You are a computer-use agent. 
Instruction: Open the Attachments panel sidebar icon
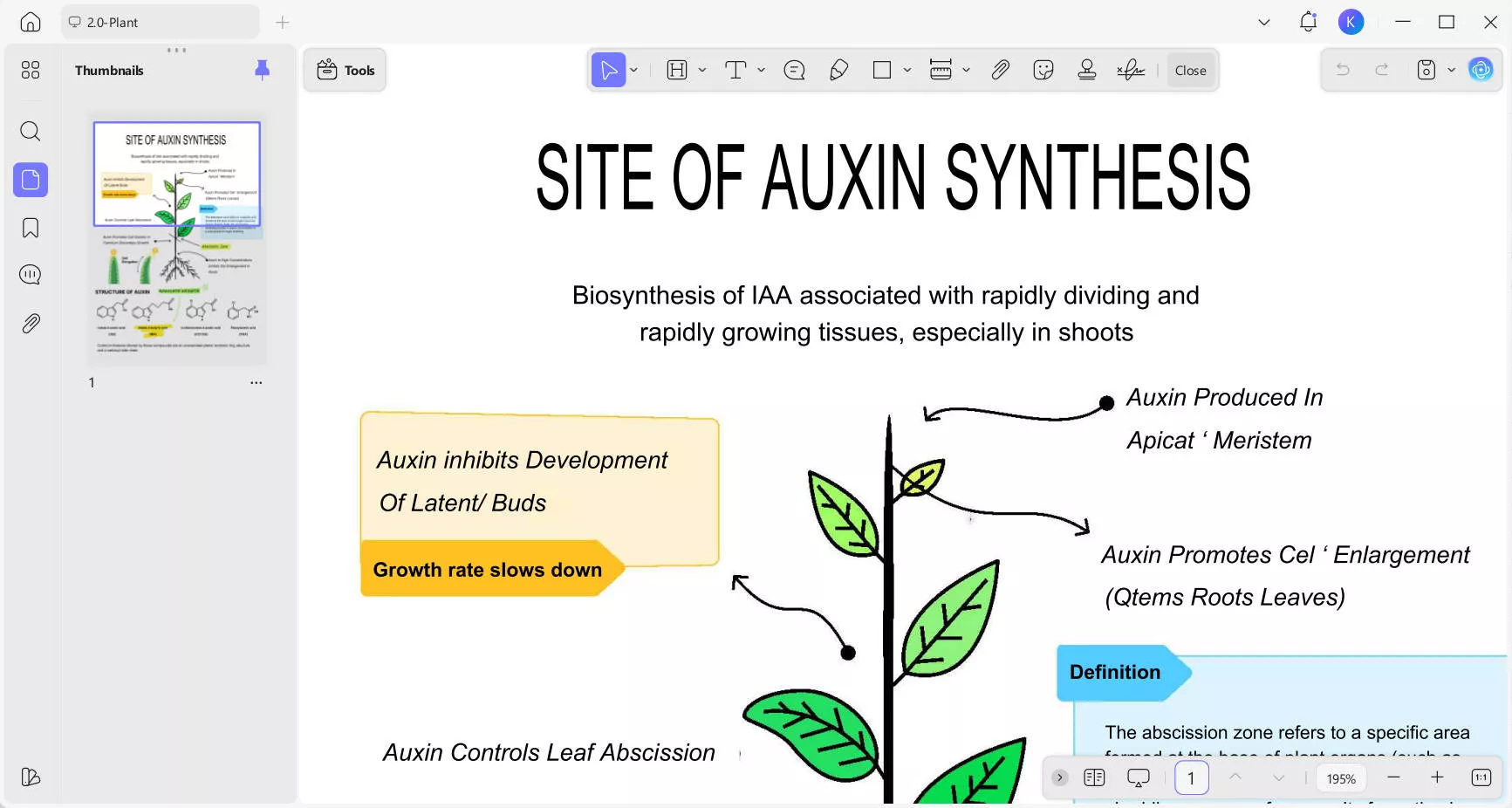[31, 324]
